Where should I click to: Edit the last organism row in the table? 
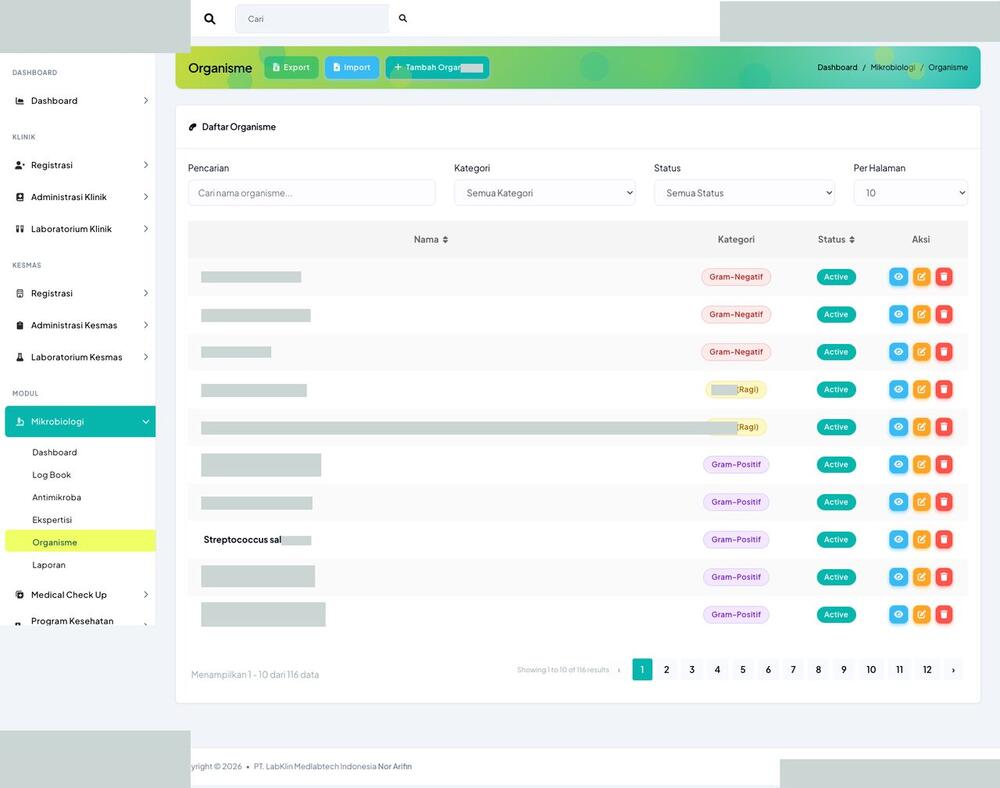click(921, 615)
